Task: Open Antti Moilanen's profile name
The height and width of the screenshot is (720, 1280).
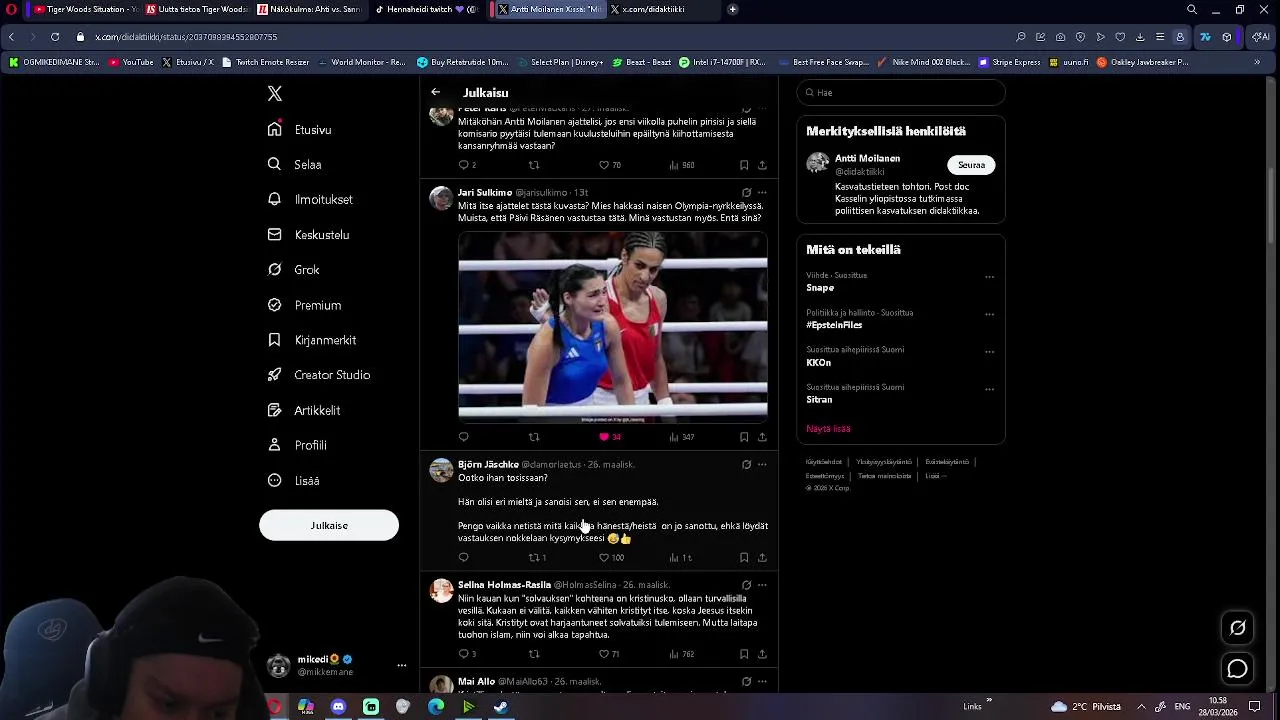Action: (x=867, y=158)
